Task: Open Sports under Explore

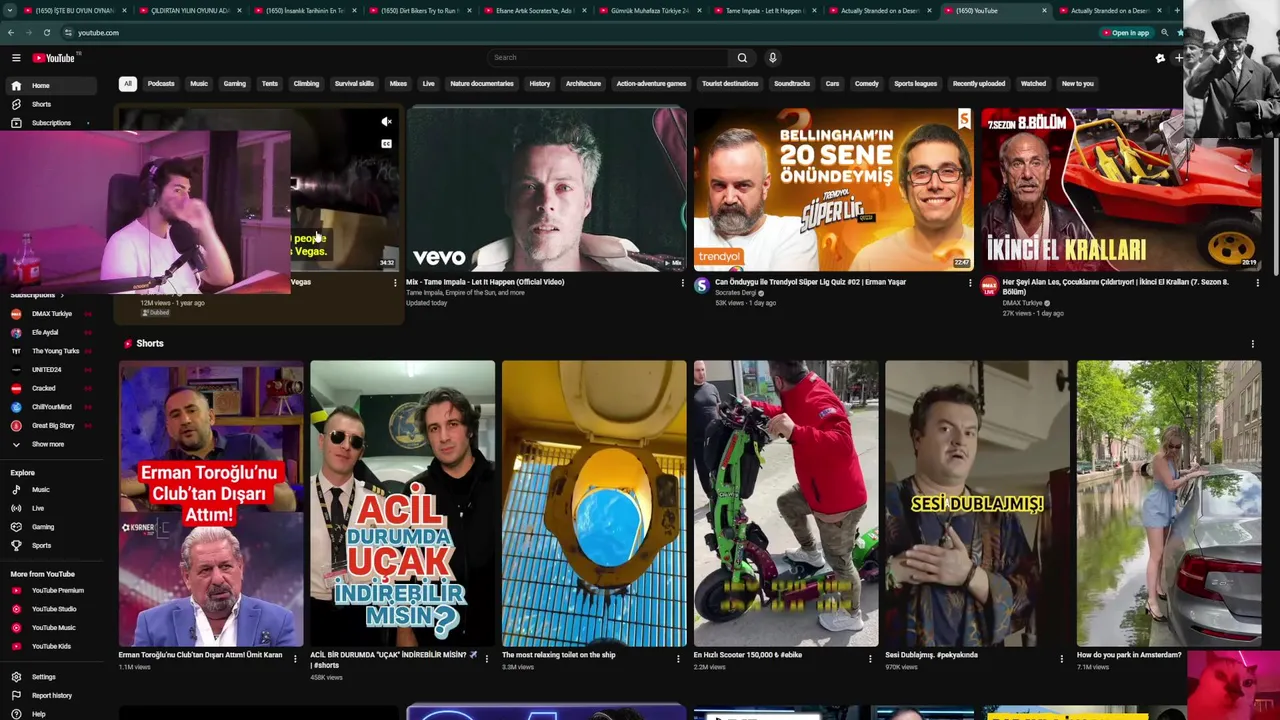Action: [41, 546]
